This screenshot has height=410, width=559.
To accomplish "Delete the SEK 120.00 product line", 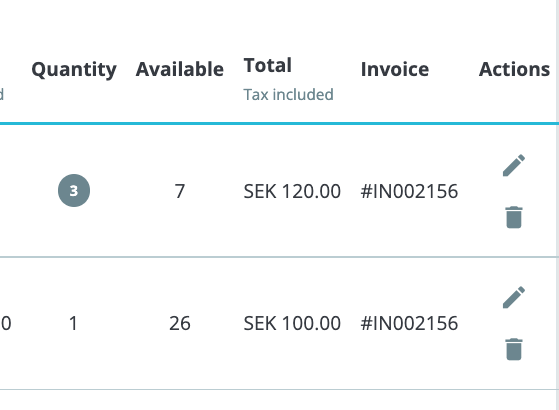I will pos(514,217).
